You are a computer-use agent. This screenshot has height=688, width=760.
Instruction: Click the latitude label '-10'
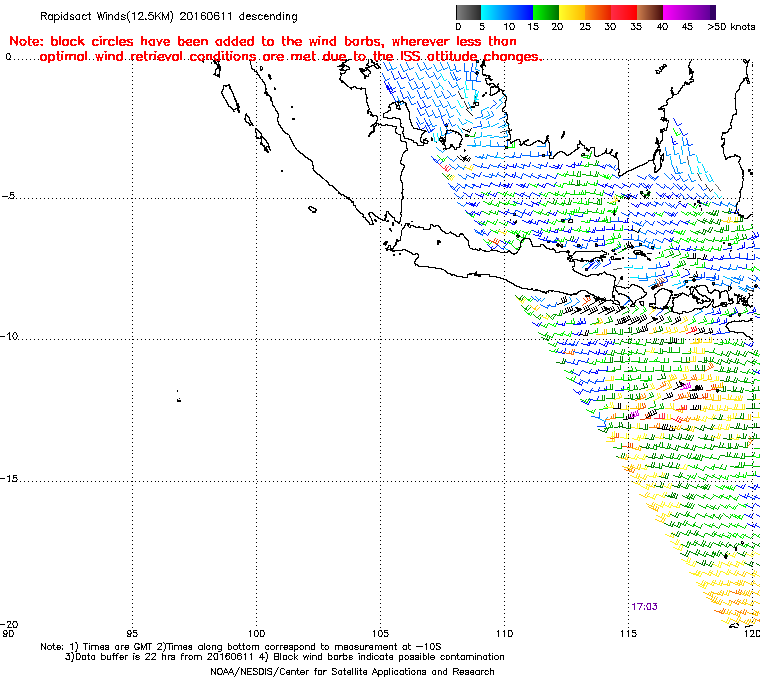pos(9,336)
